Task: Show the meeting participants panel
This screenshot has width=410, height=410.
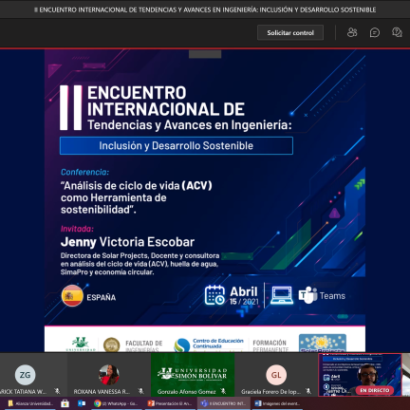Action: pos(352,32)
